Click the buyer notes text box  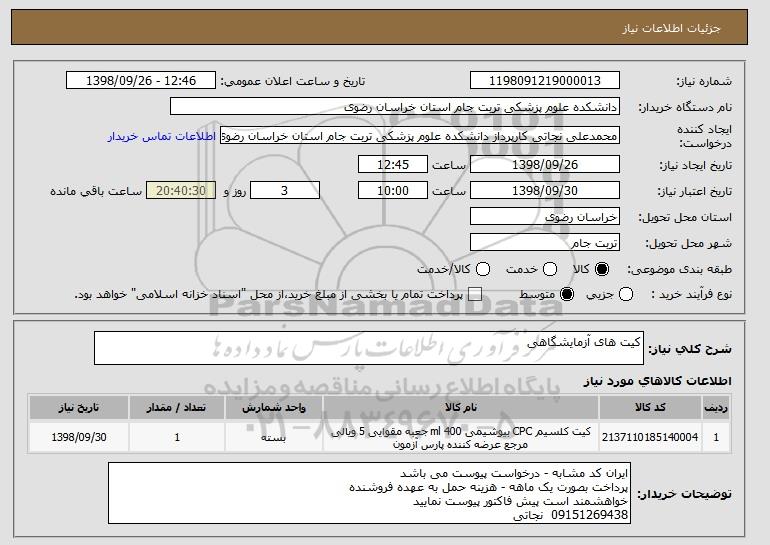(369, 493)
